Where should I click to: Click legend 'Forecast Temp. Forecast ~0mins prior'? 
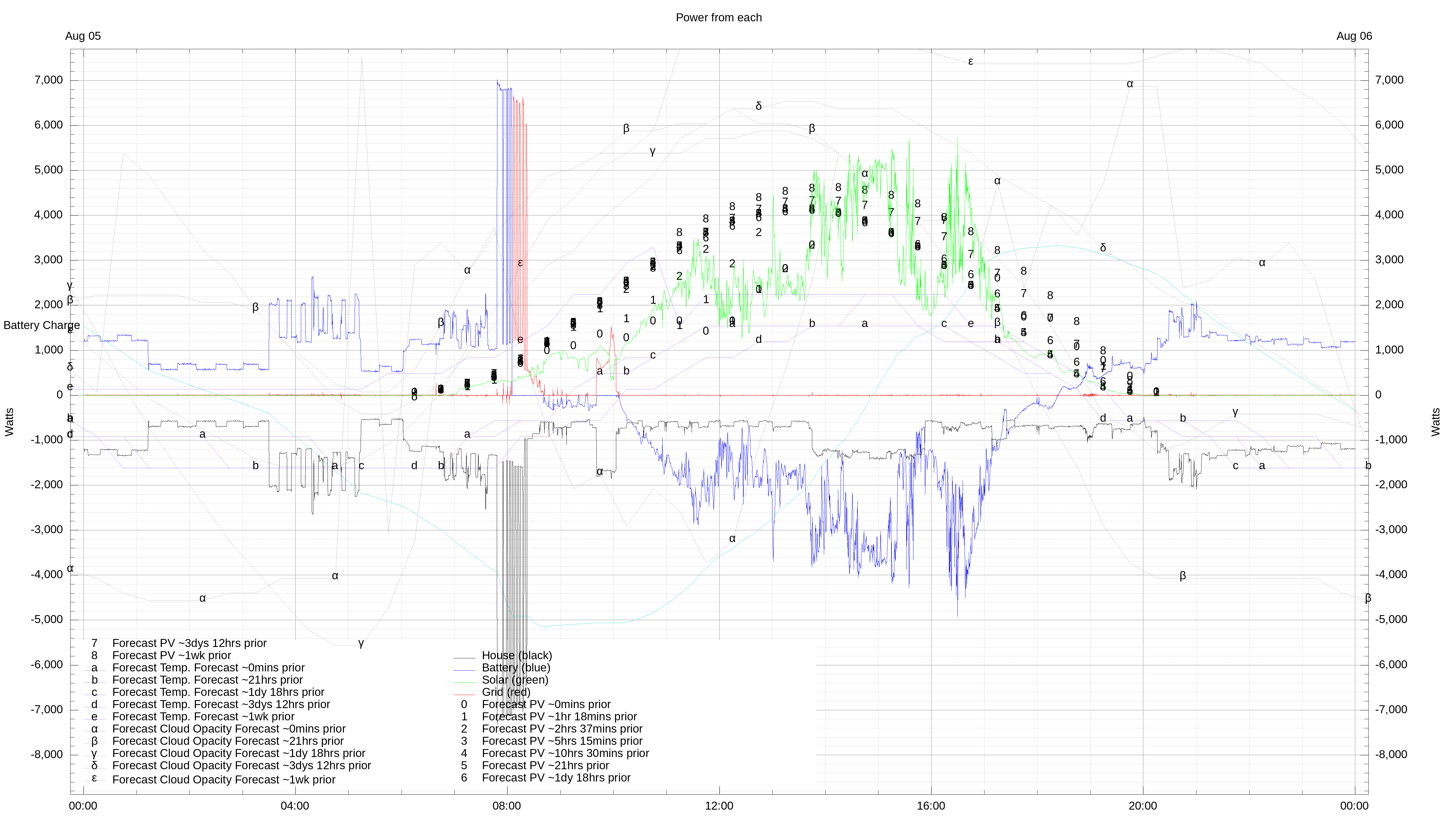[208, 667]
